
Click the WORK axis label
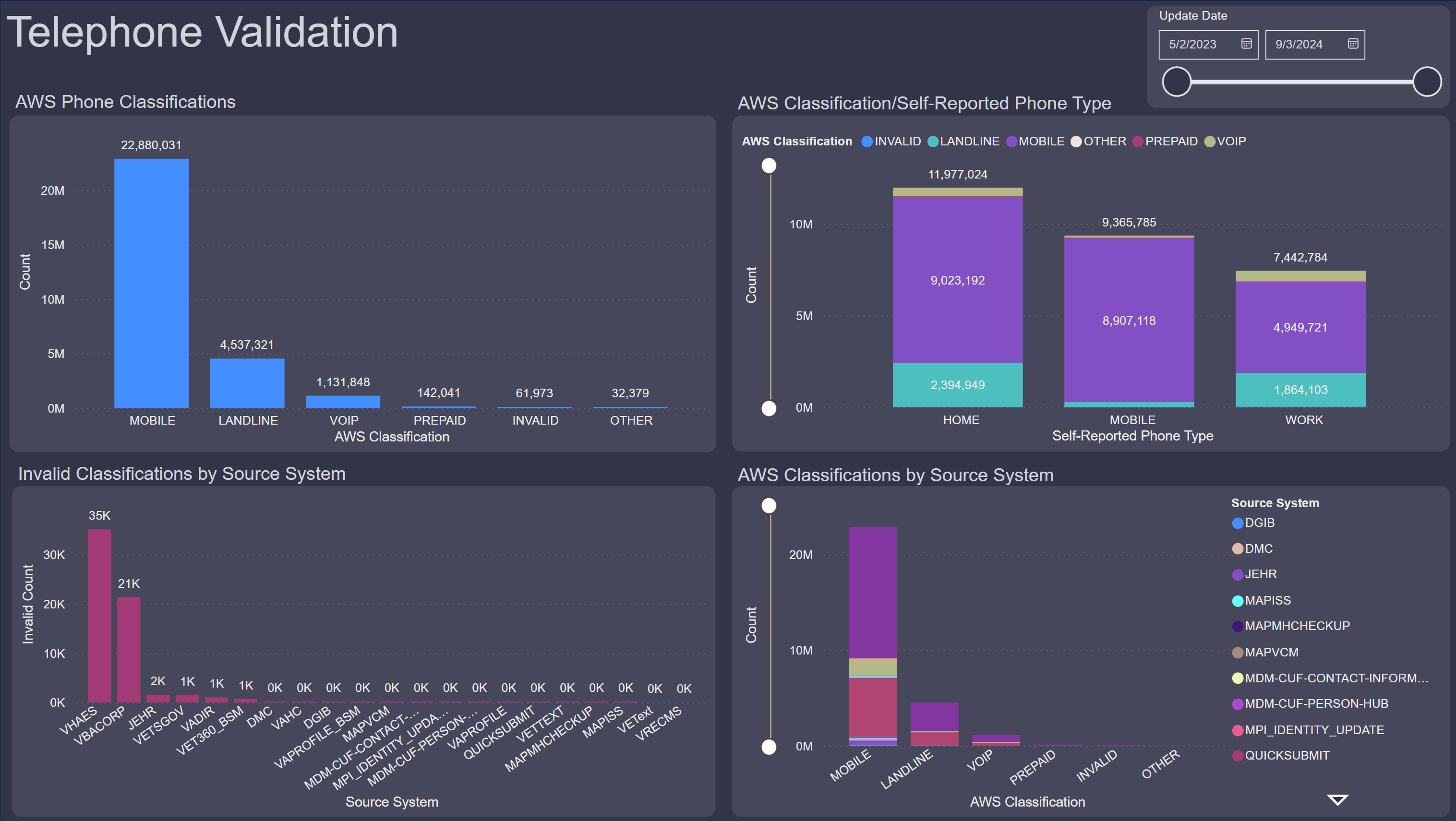click(1304, 420)
